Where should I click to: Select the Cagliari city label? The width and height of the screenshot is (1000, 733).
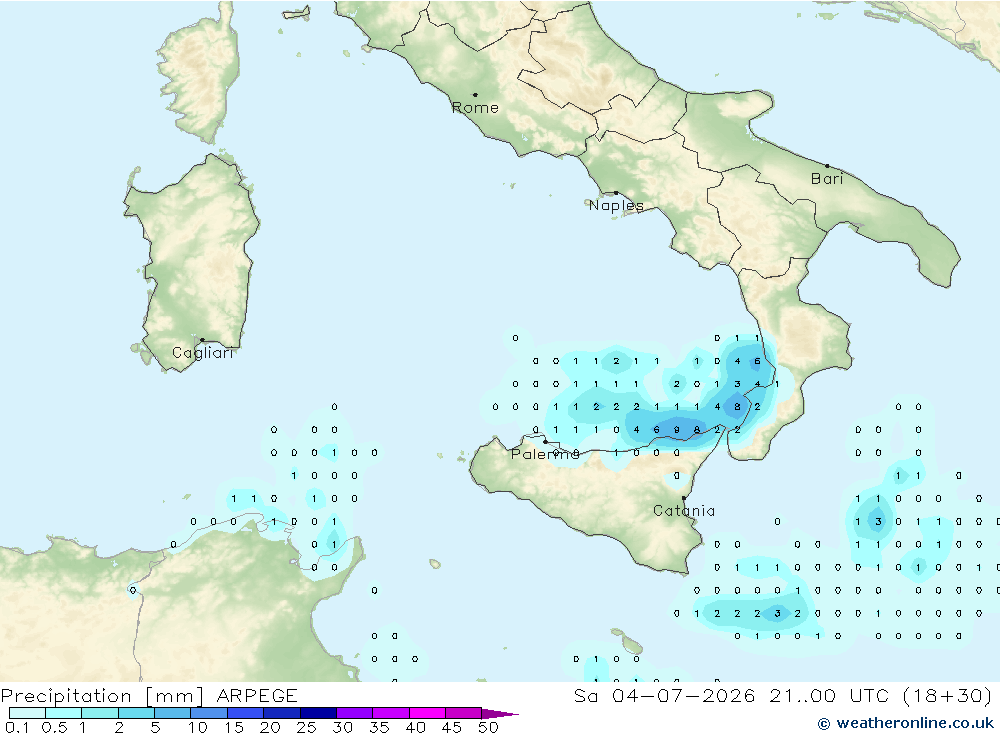point(203,353)
